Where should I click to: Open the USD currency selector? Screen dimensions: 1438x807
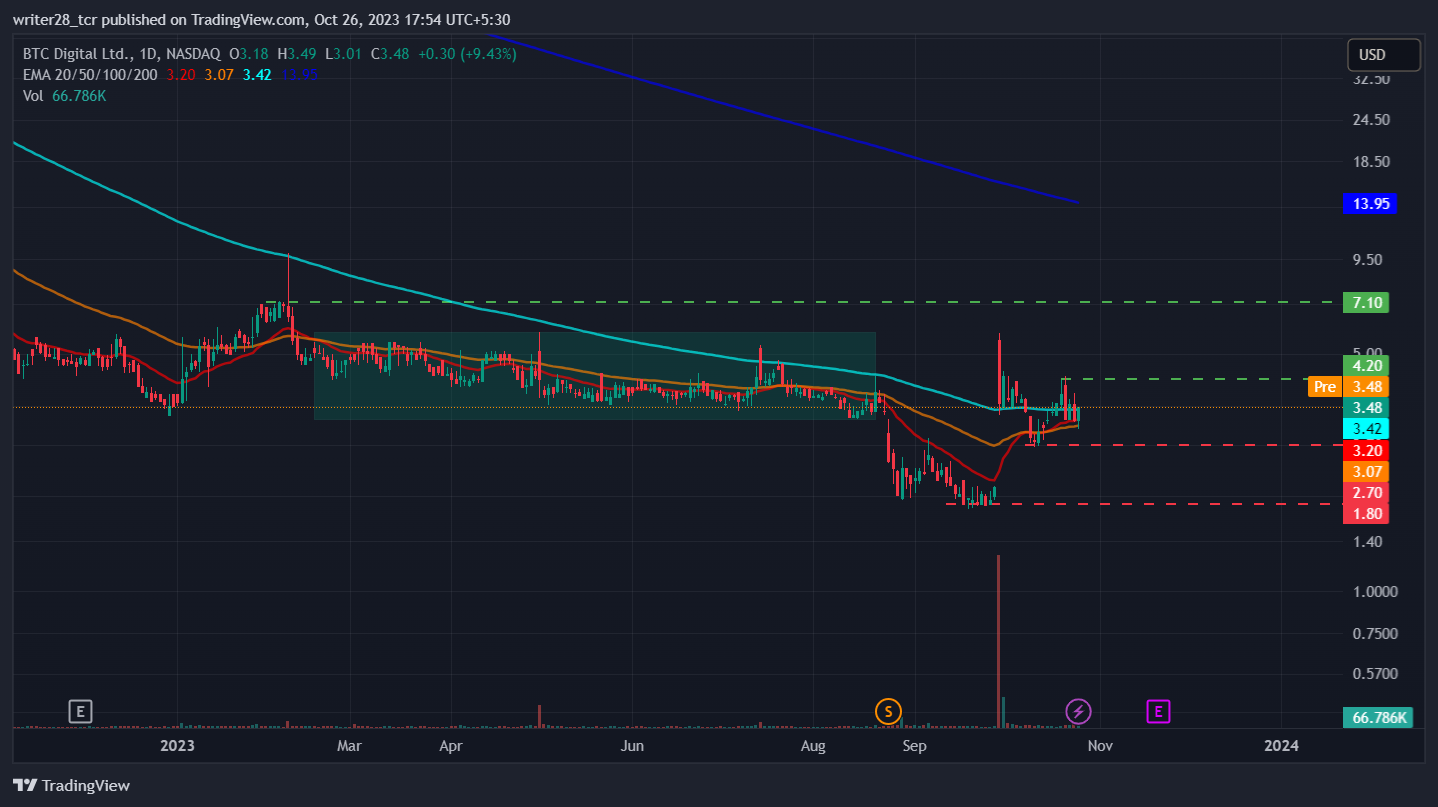pyautogui.click(x=1384, y=55)
